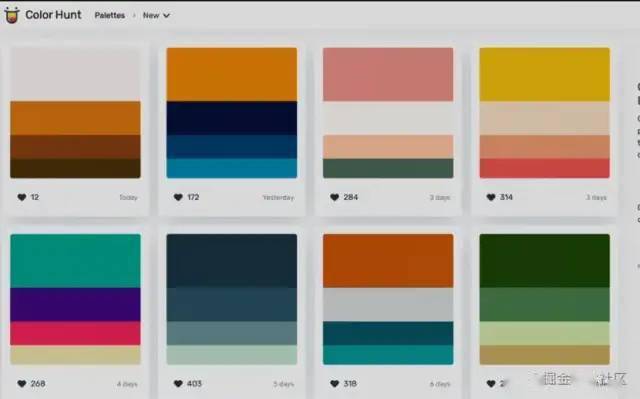
Task: Click heart icon next to 268
Action: (x=22, y=383)
